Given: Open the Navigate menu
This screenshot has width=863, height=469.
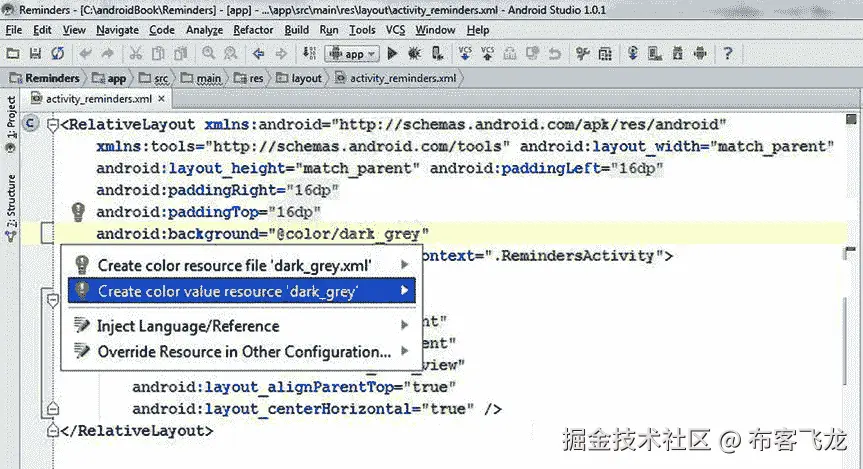Looking at the screenshot, I should point(117,30).
